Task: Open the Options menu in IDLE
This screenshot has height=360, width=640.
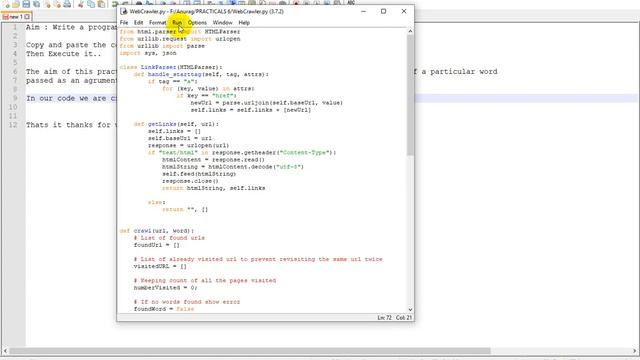Action: [x=197, y=22]
